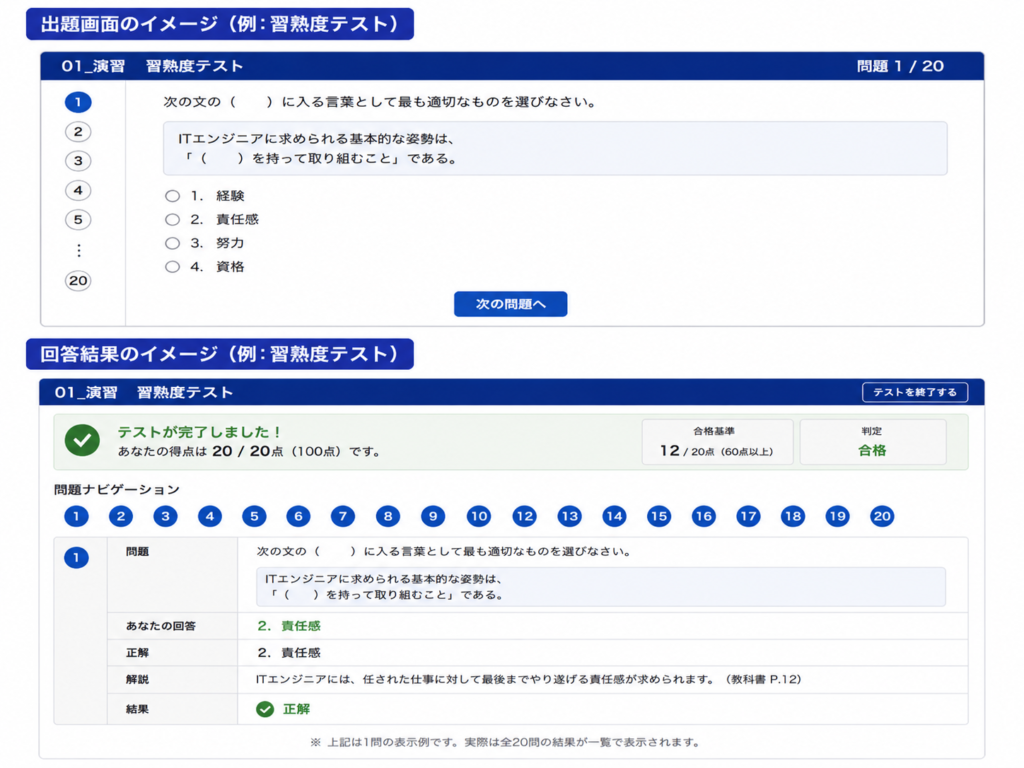Click the large green completion checkmark icon
Viewport: 1024px width, 768px height.
click(82, 440)
